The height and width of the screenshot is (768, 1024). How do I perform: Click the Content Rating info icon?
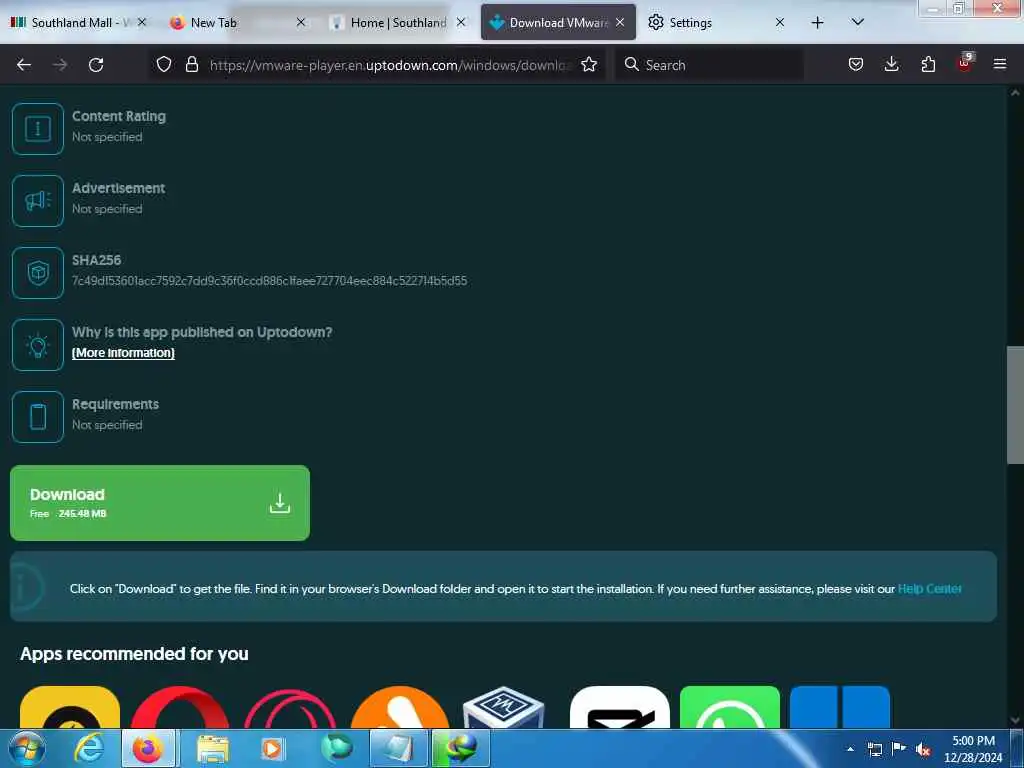click(38, 129)
